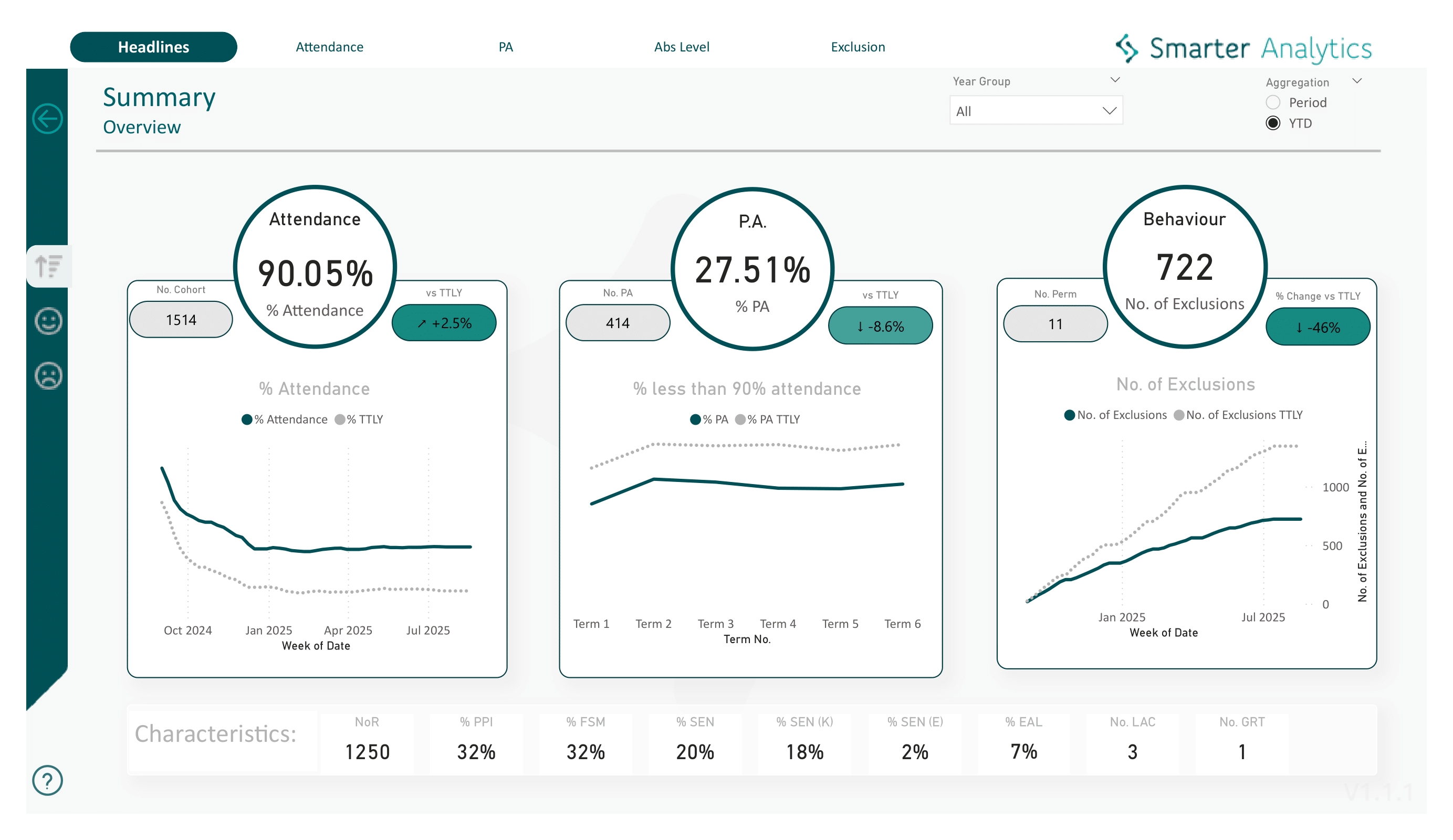Open the Year Group dropdown

coord(1036,110)
